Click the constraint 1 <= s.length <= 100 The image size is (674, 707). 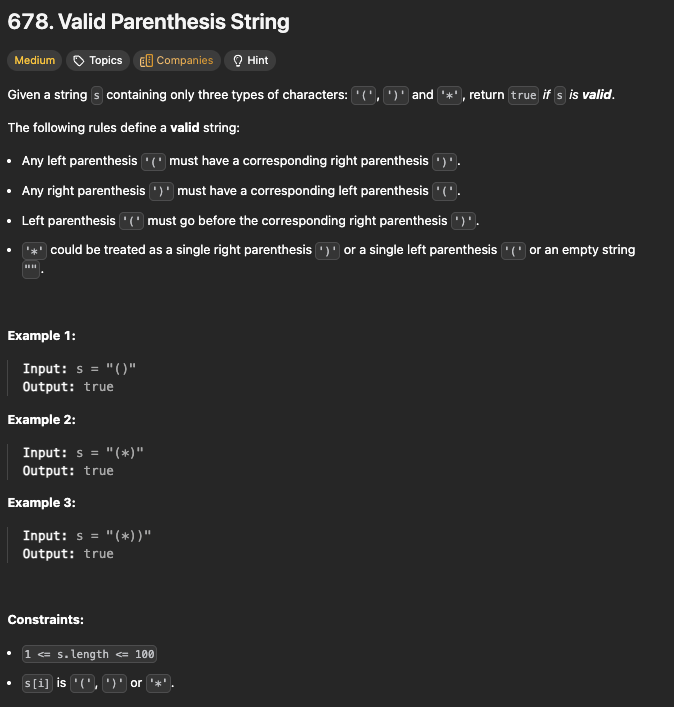point(89,654)
